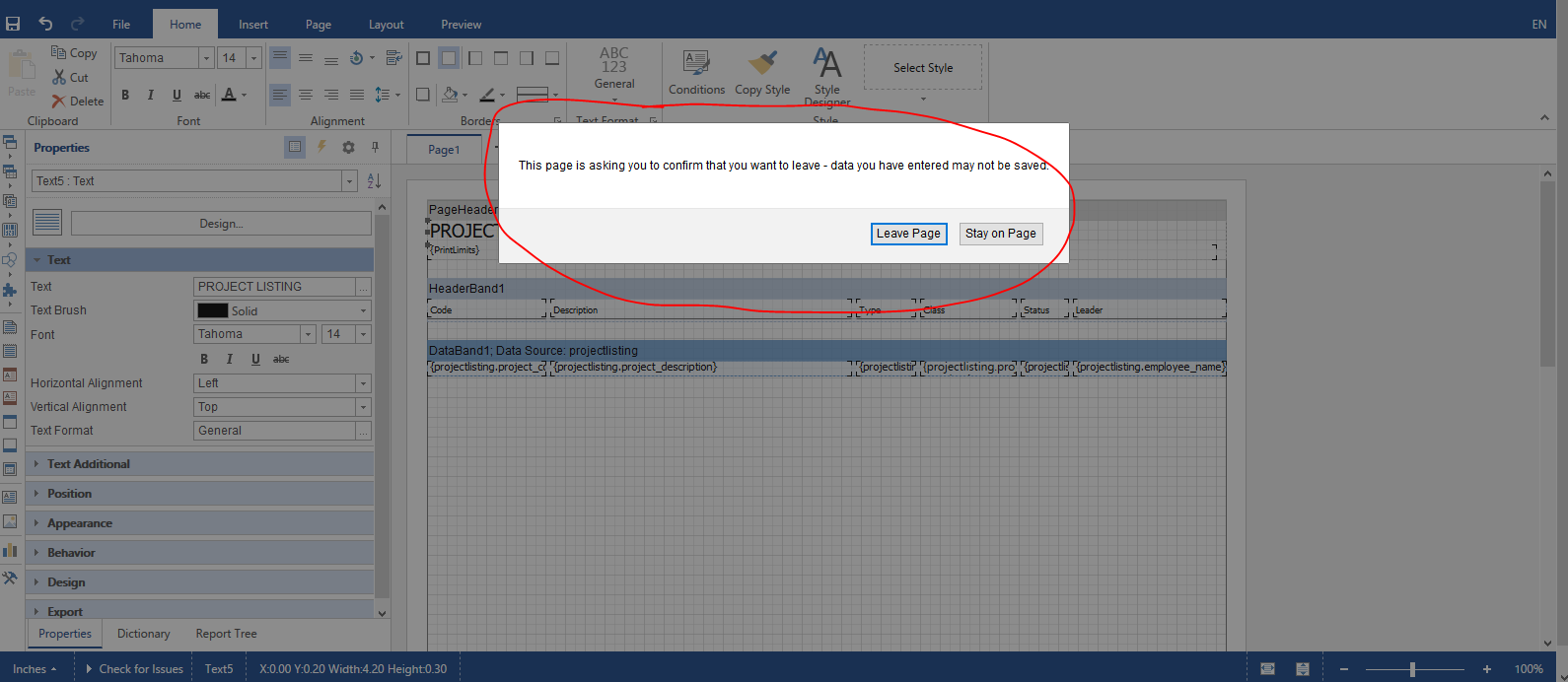1568x682 pixels.
Task: Justify text in ribbon Alignment group
Action: [357, 95]
